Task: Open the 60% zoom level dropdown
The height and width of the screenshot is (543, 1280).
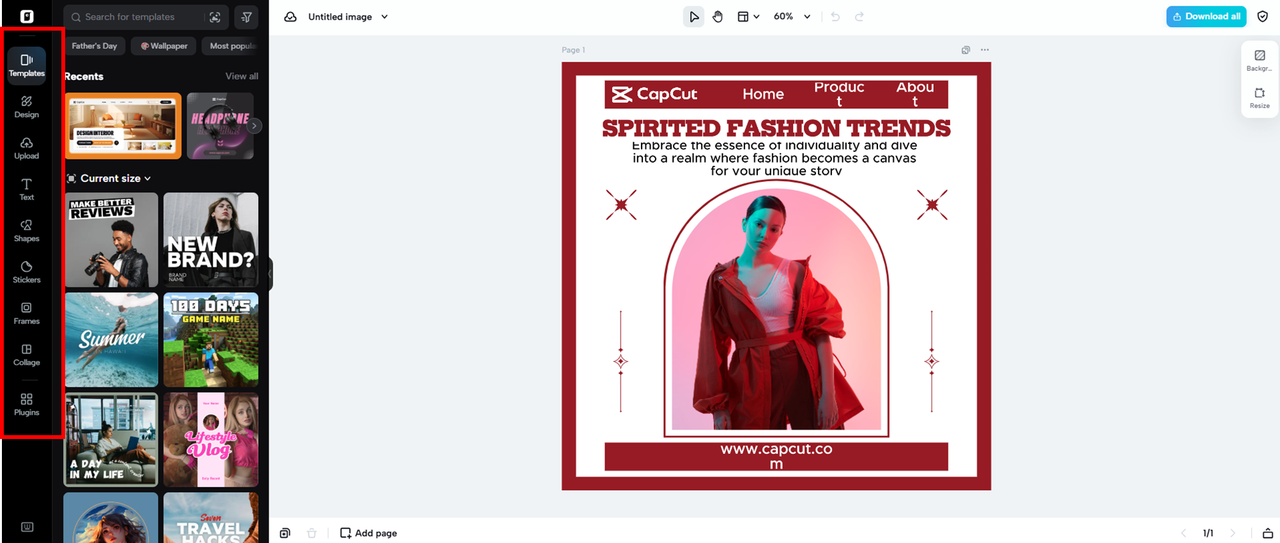Action: click(x=792, y=17)
